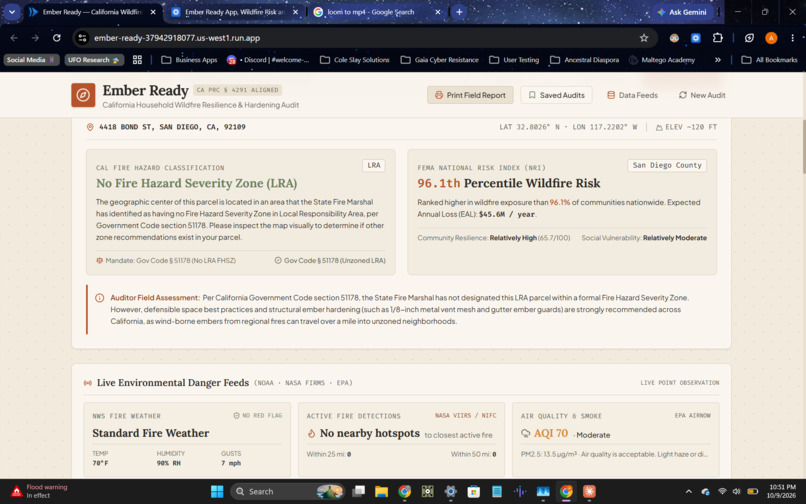The image size is (806, 504).
Task: Open the Chrome profile avatar
Action: [771, 38]
